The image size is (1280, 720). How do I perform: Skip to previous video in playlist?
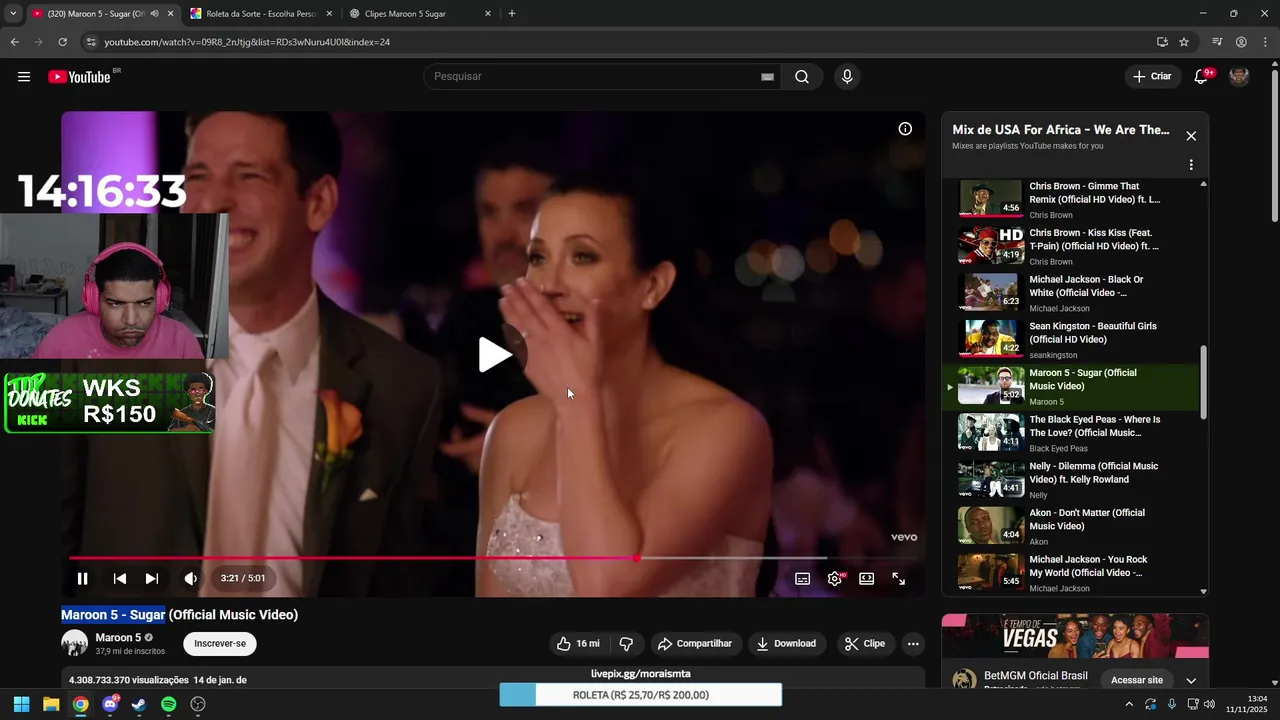[119, 578]
